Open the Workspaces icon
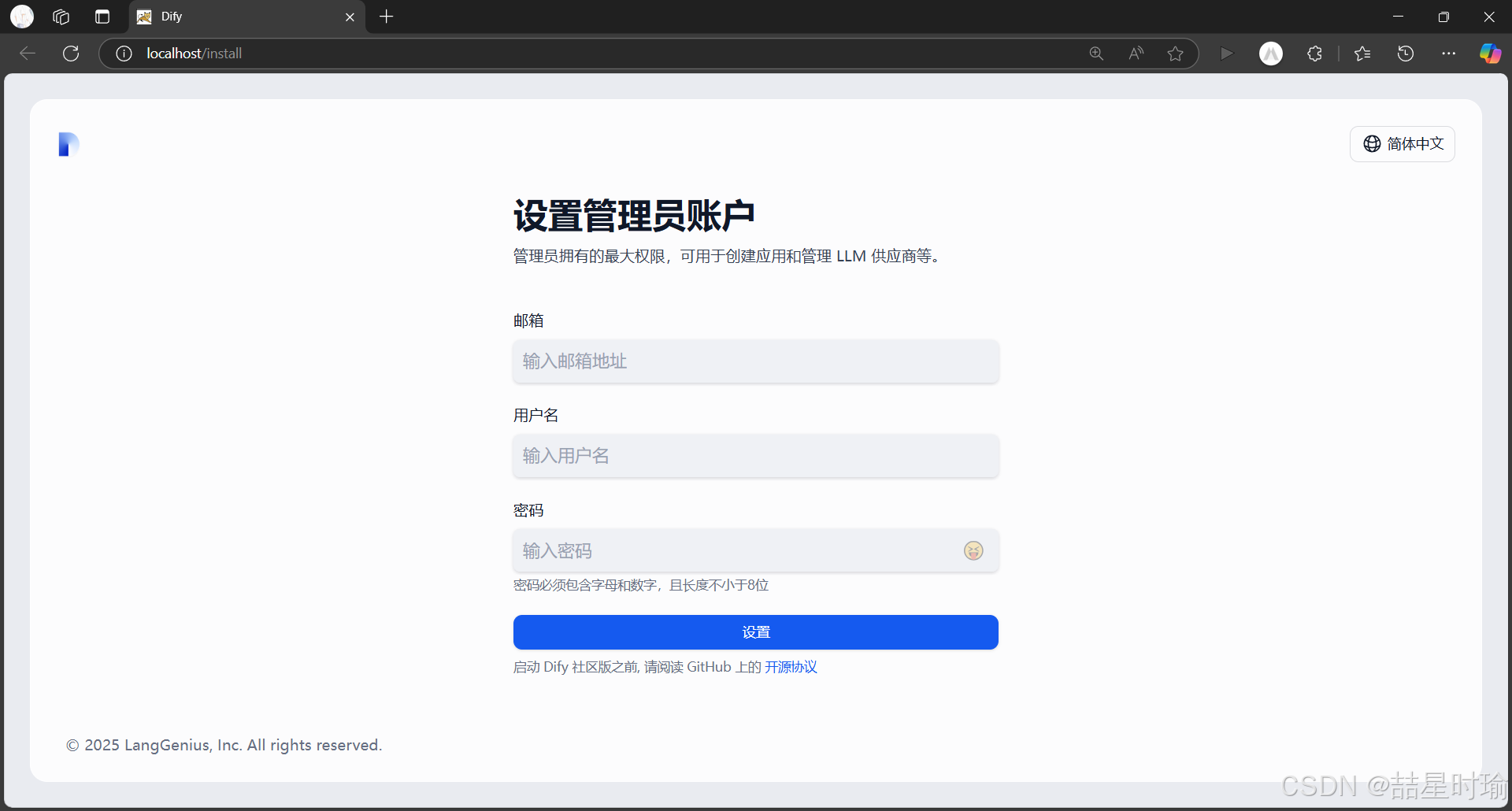1512x811 pixels. [x=61, y=17]
